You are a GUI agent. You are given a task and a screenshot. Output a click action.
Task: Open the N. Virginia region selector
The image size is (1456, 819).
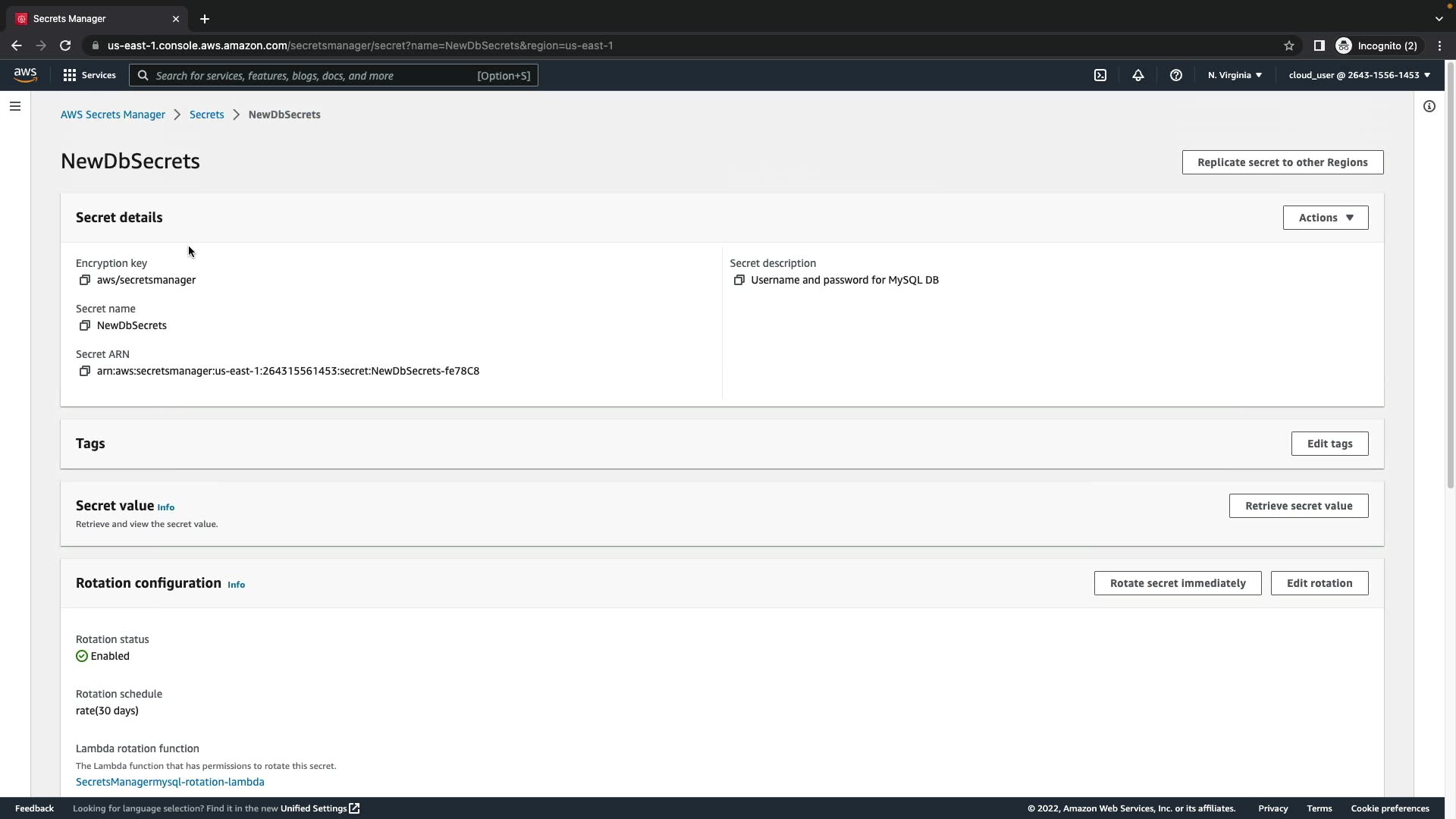[1235, 76]
